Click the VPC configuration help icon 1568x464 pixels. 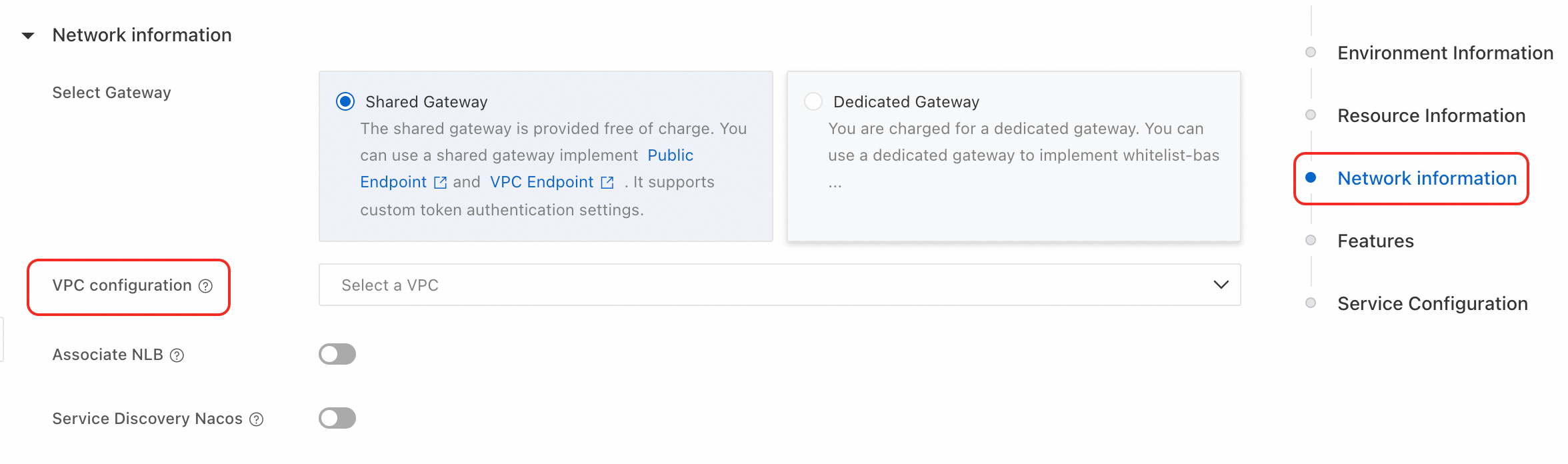[206, 286]
